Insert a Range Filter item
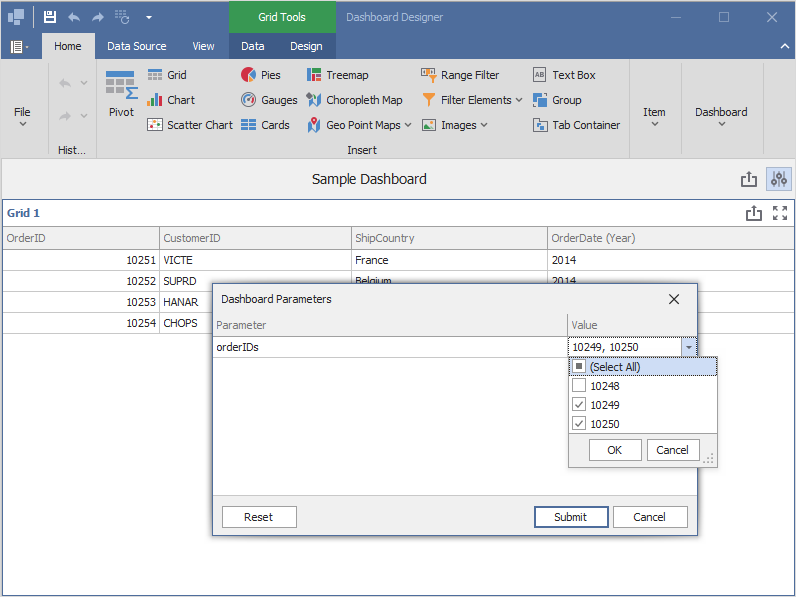The image size is (796, 597). [x=460, y=75]
